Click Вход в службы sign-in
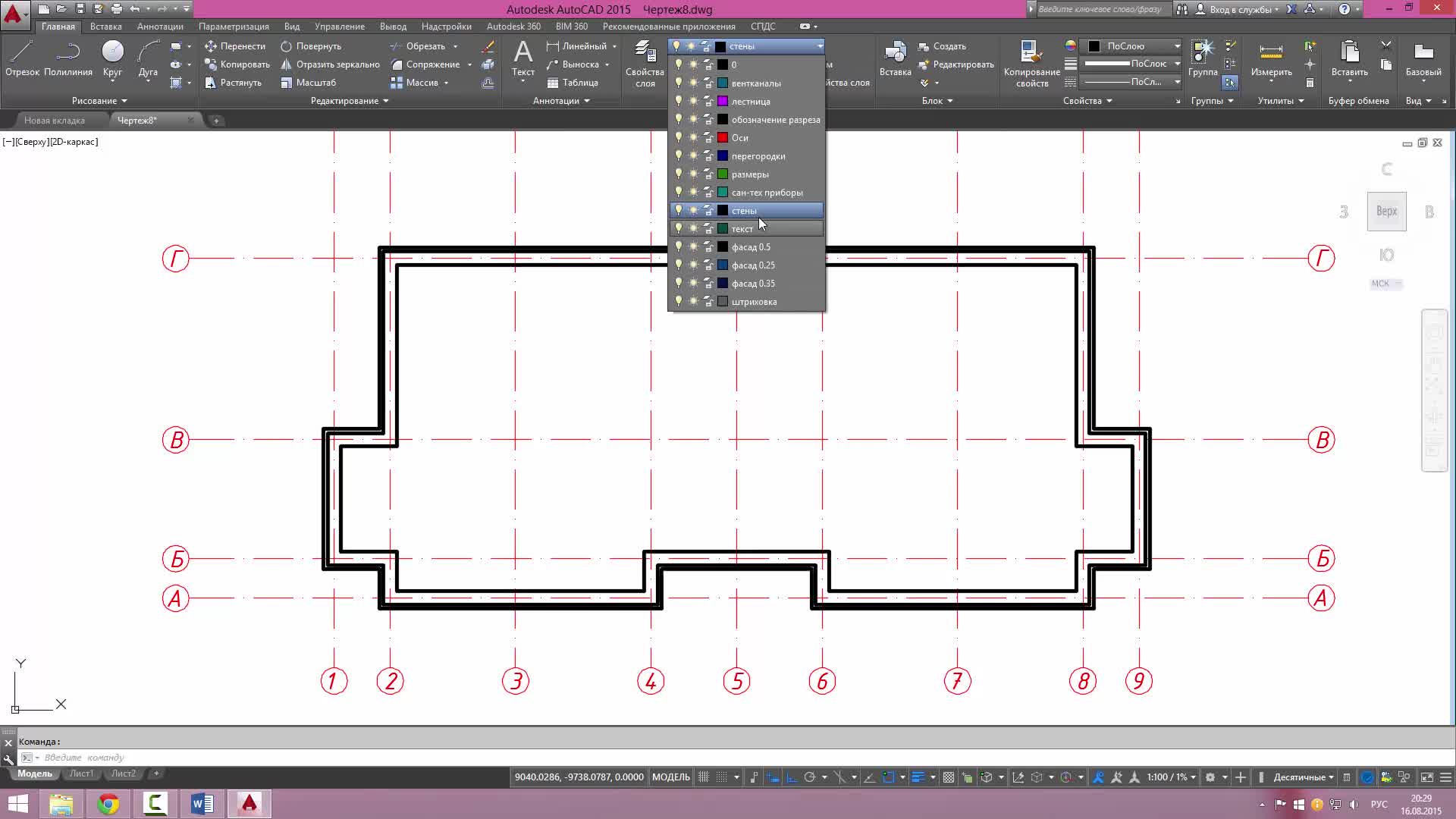Viewport: 1456px width, 819px height. coord(1237,9)
